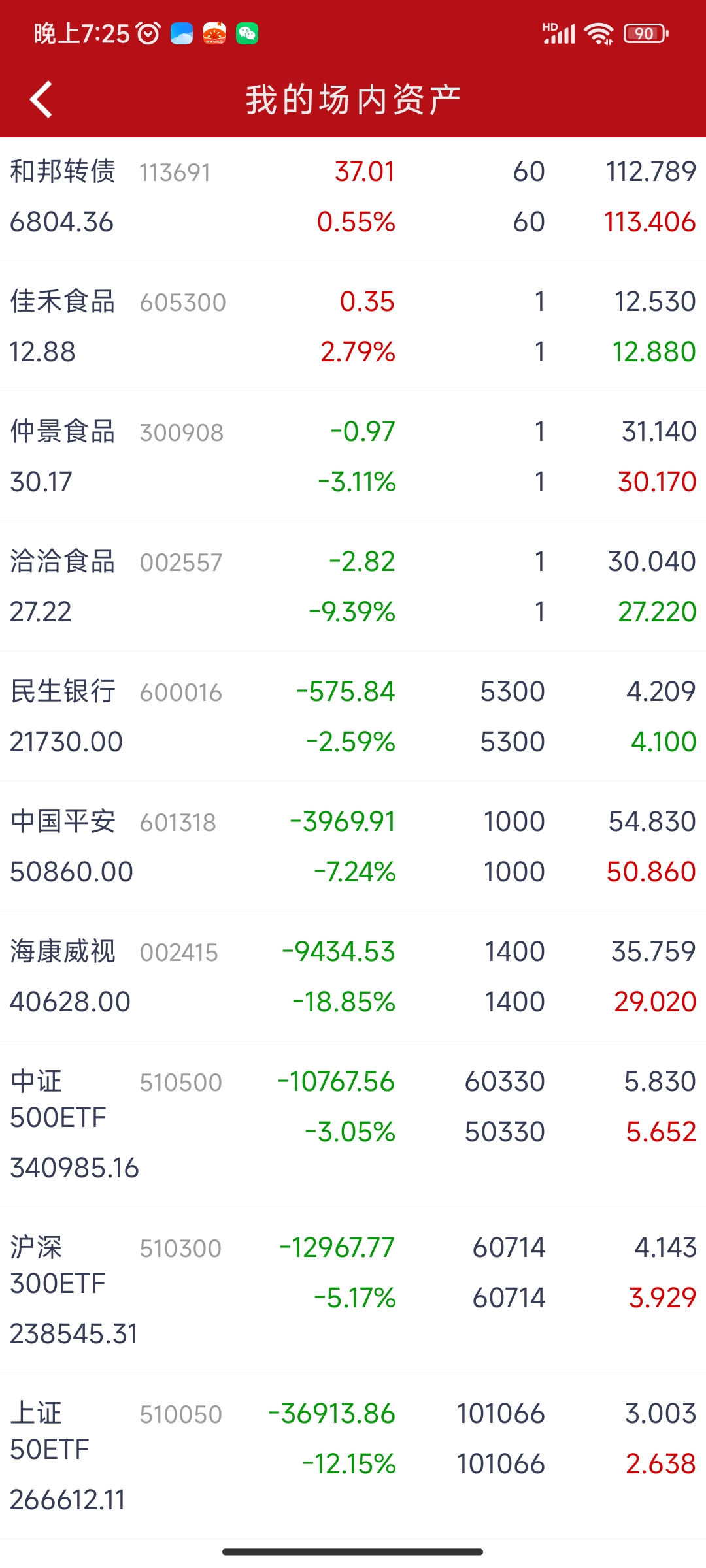Screen dimensions: 706x1568
Task: Select the 仲景食品 holding
Action: 353,457
